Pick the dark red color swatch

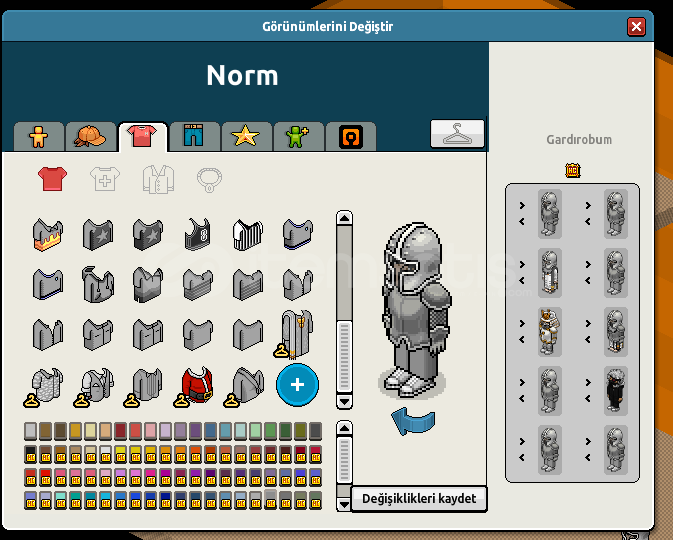pyautogui.click(x=121, y=431)
